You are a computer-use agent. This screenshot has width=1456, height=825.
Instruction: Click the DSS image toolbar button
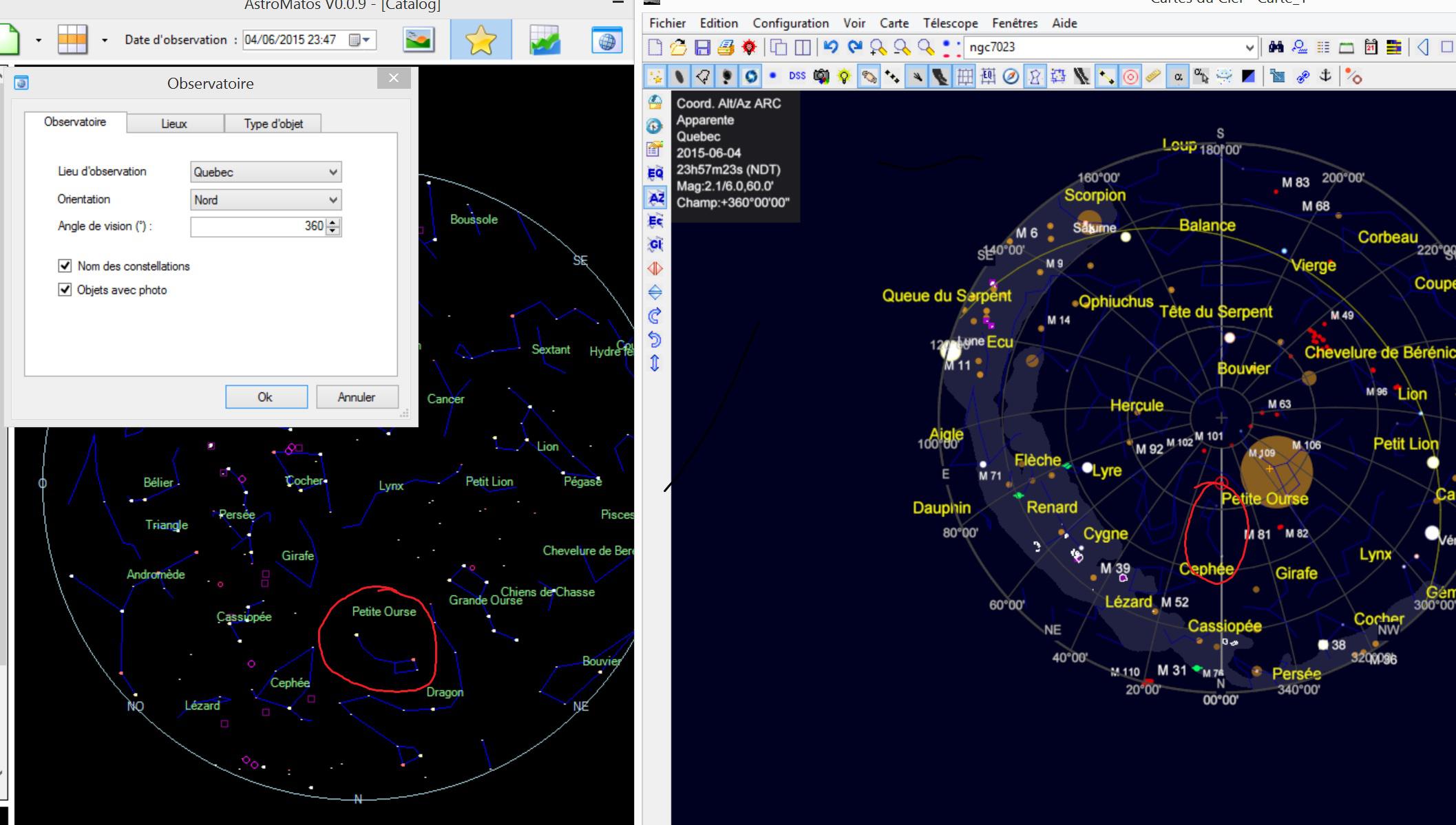point(797,76)
